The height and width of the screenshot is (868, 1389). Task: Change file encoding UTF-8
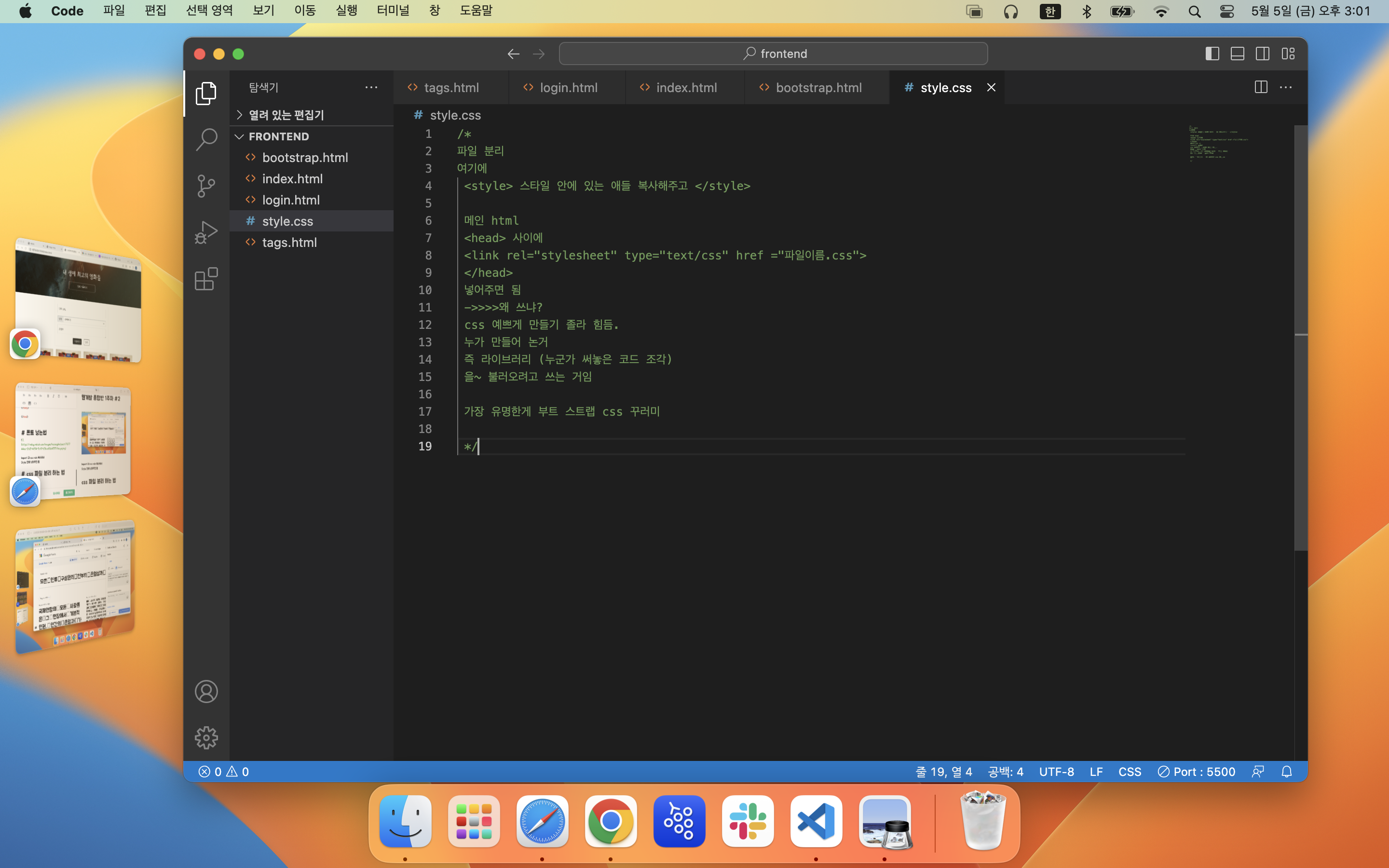click(1056, 772)
